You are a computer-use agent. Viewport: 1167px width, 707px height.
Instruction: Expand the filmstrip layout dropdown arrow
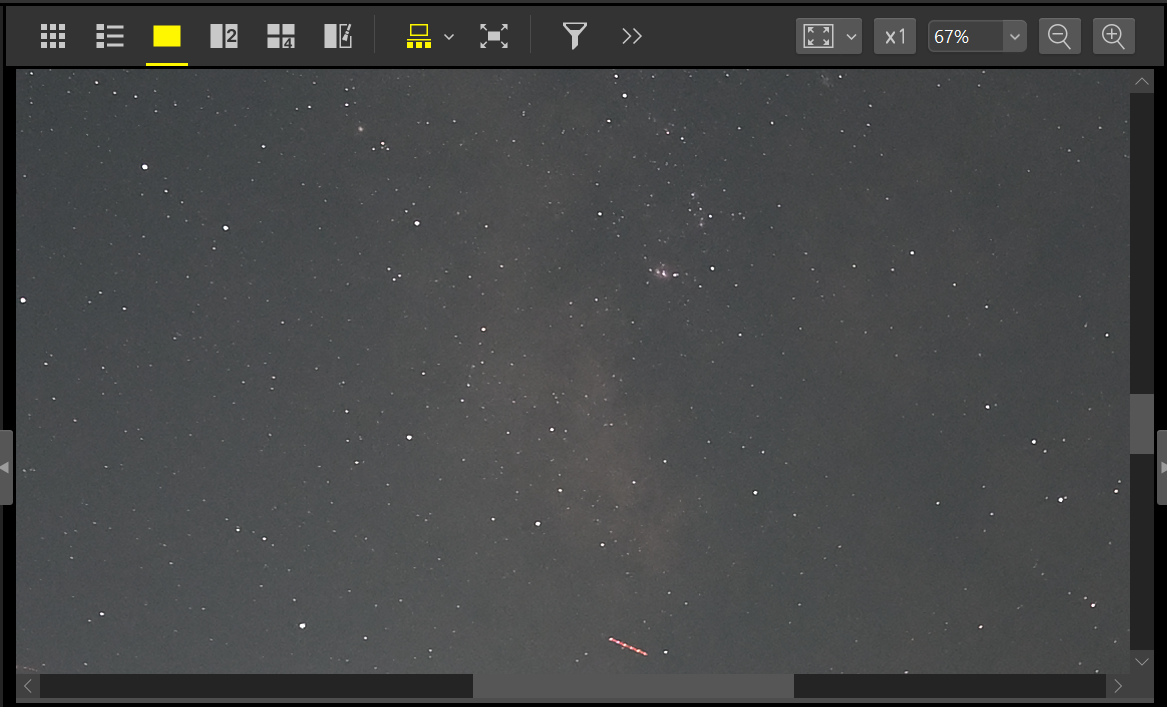(449, 37)
